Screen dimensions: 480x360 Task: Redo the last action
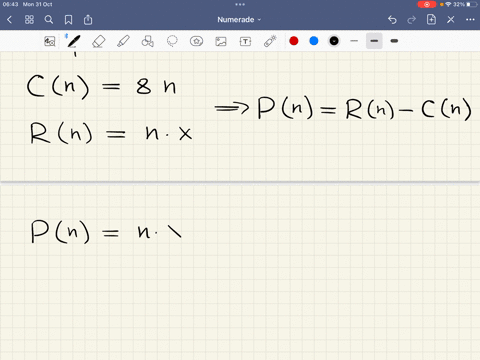(x=412, y=20)
